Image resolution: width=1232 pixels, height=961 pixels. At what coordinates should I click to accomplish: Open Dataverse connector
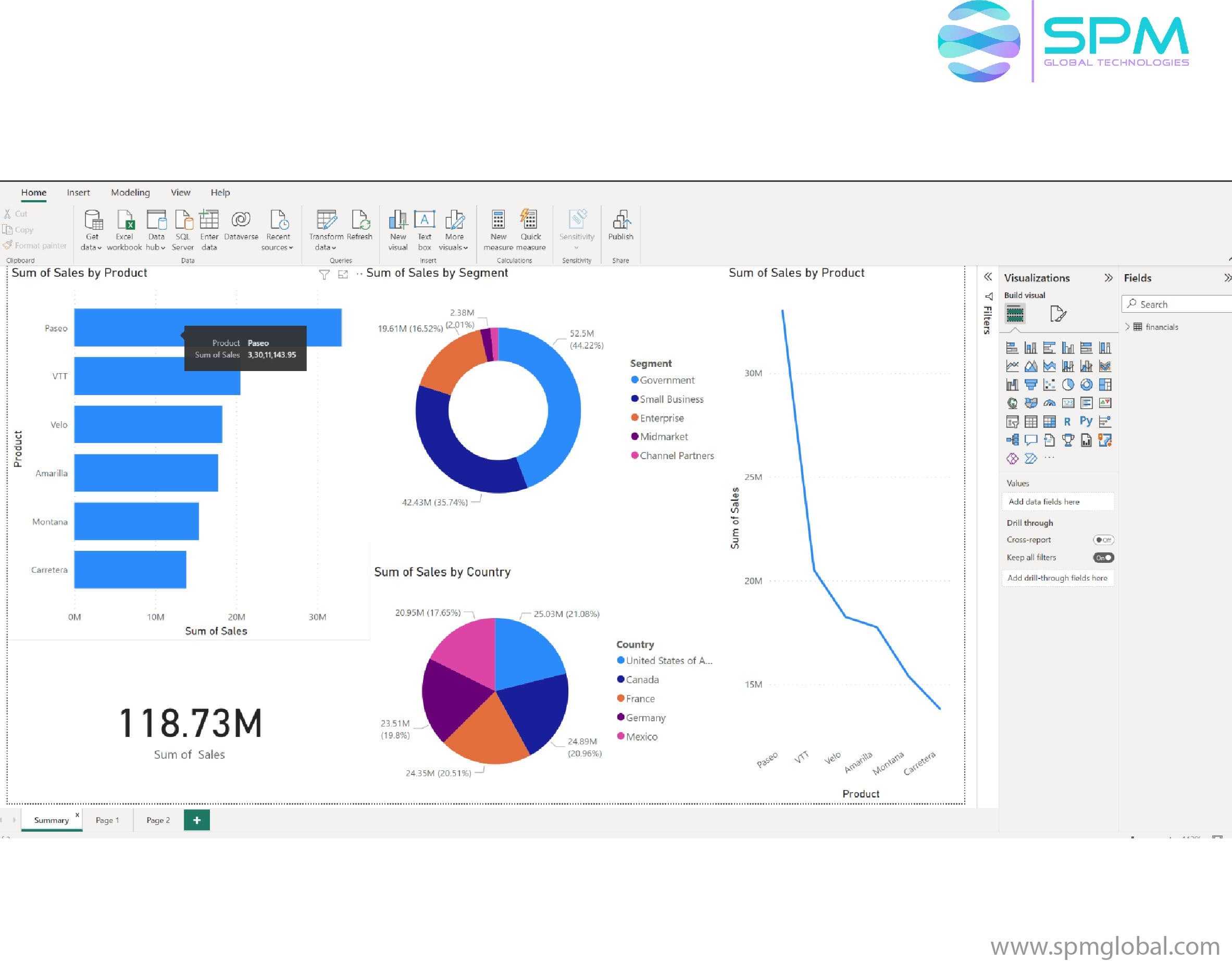(x=241, y=225)
